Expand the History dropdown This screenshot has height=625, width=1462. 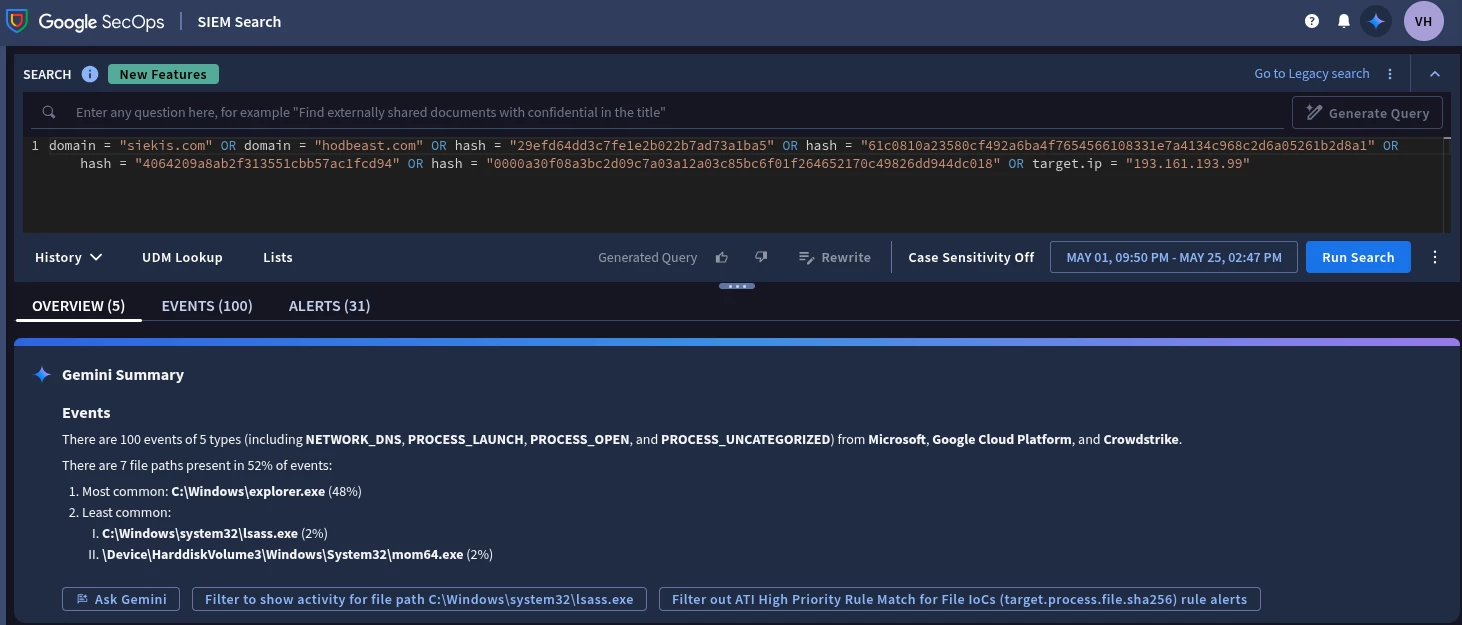click(69, 257)
